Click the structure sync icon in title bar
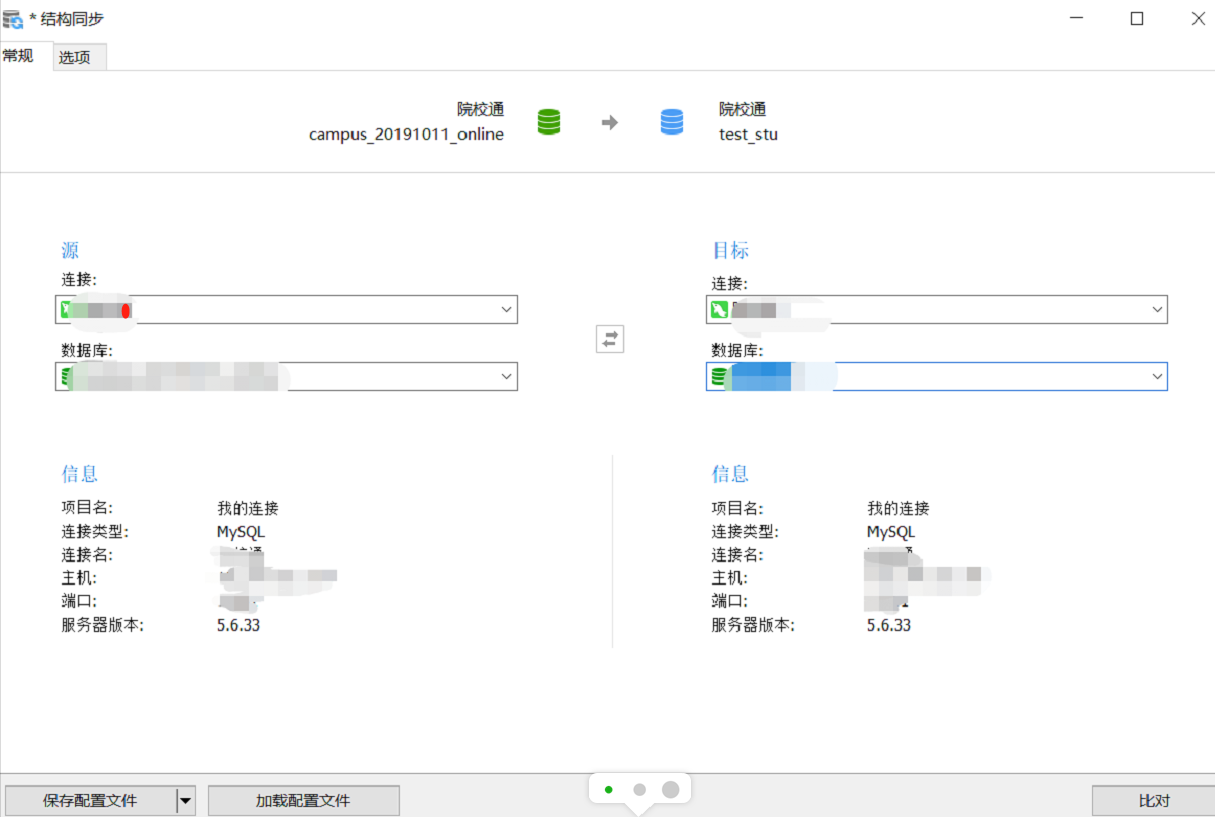Image resolution: width=1215 pixels, height=817 pixels. (13, 18)
